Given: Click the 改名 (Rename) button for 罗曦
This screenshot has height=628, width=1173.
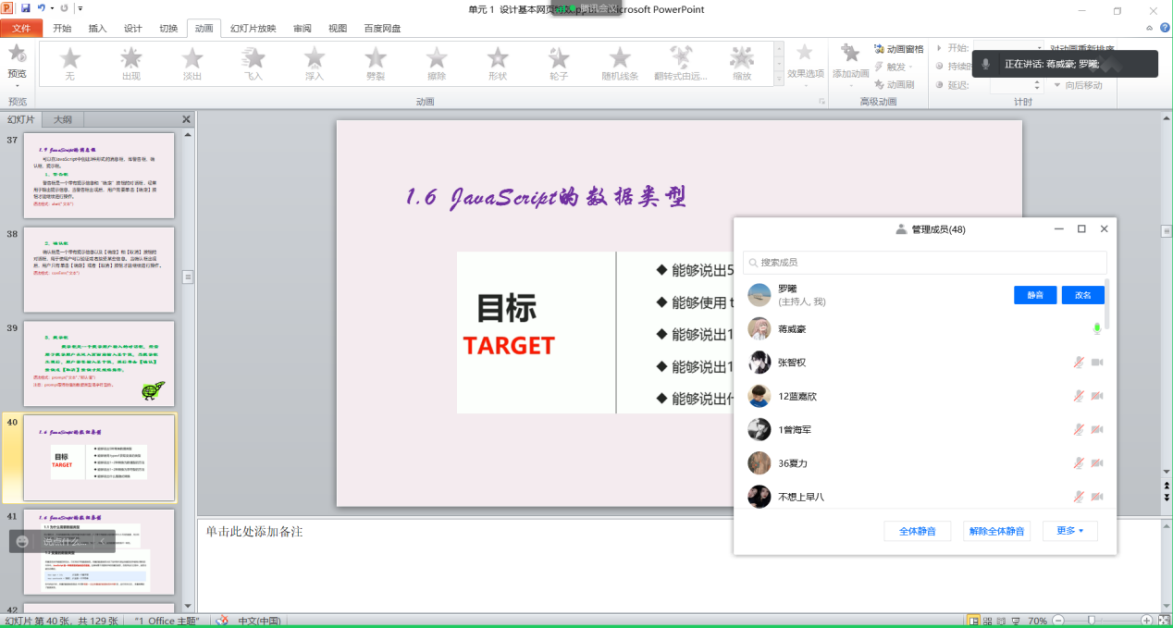Looking at the screenshot, I should point(1082,295).
